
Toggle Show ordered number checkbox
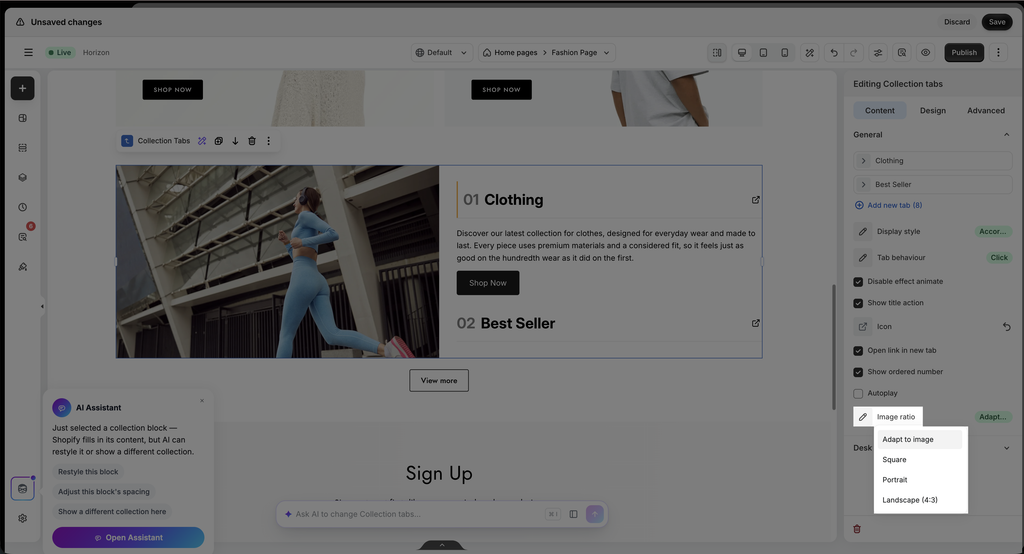click(x=858, y=372)
